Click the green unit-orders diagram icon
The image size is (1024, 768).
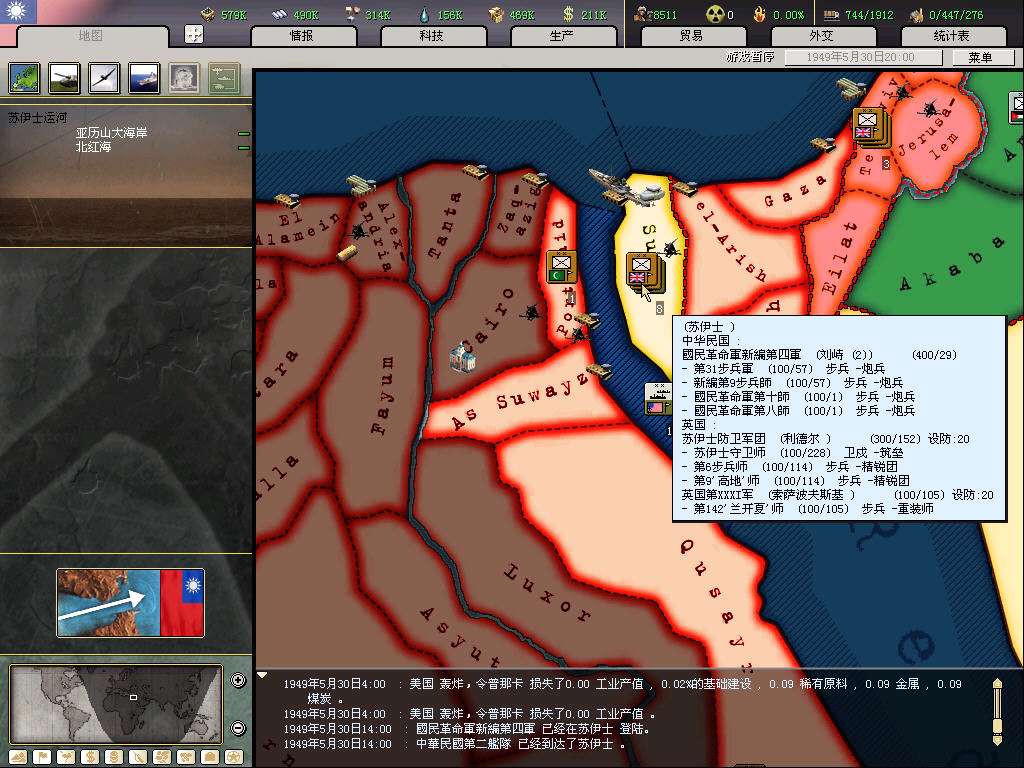[224, 78]
